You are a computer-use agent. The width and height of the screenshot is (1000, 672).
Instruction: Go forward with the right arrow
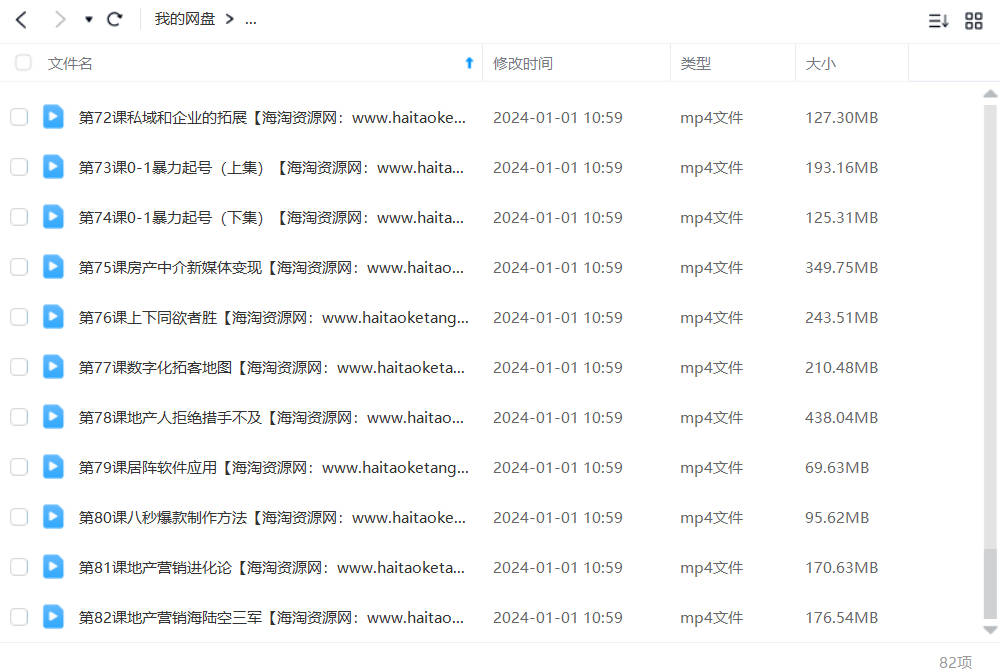(60, 20)
